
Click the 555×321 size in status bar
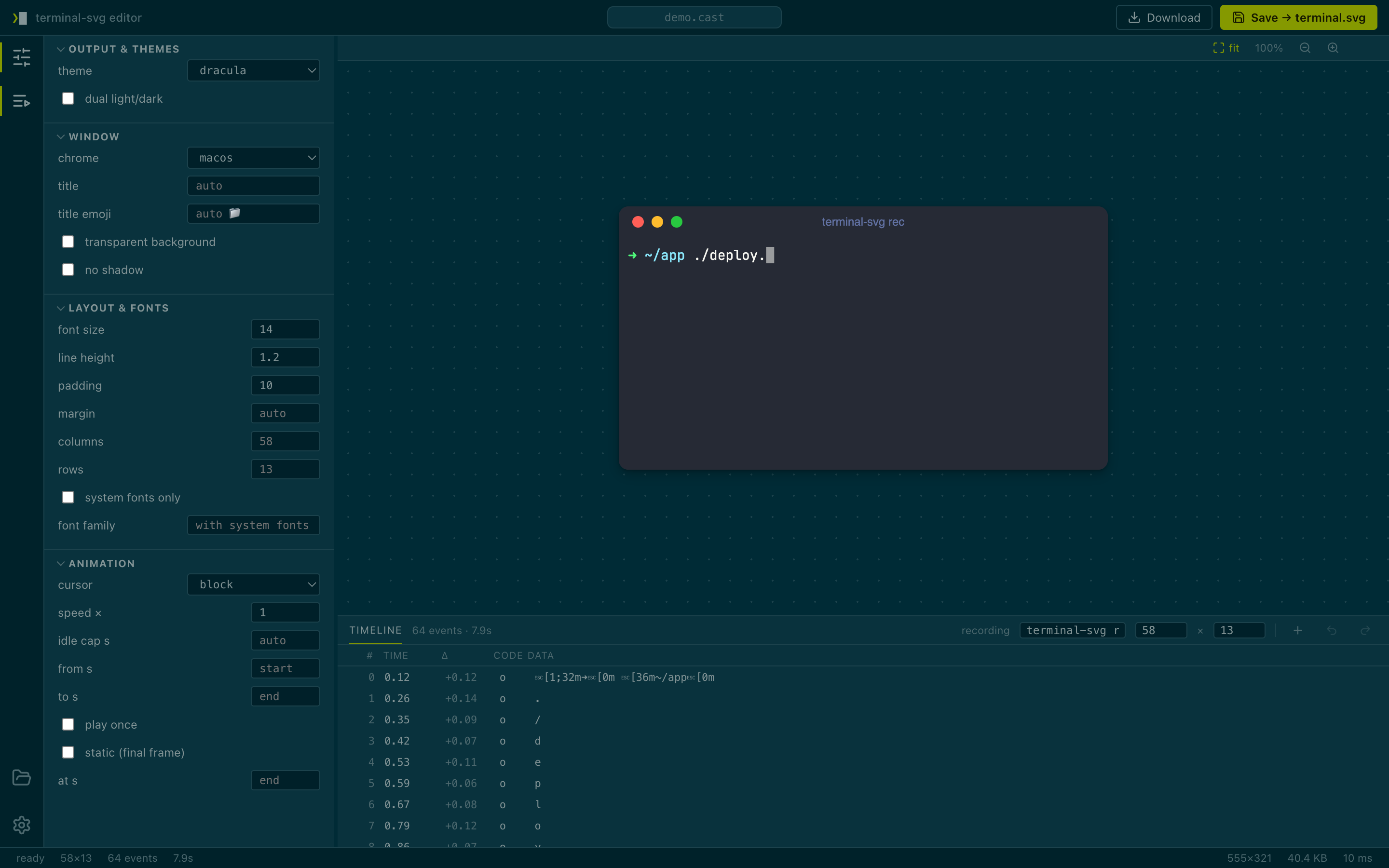(1249, 858)
